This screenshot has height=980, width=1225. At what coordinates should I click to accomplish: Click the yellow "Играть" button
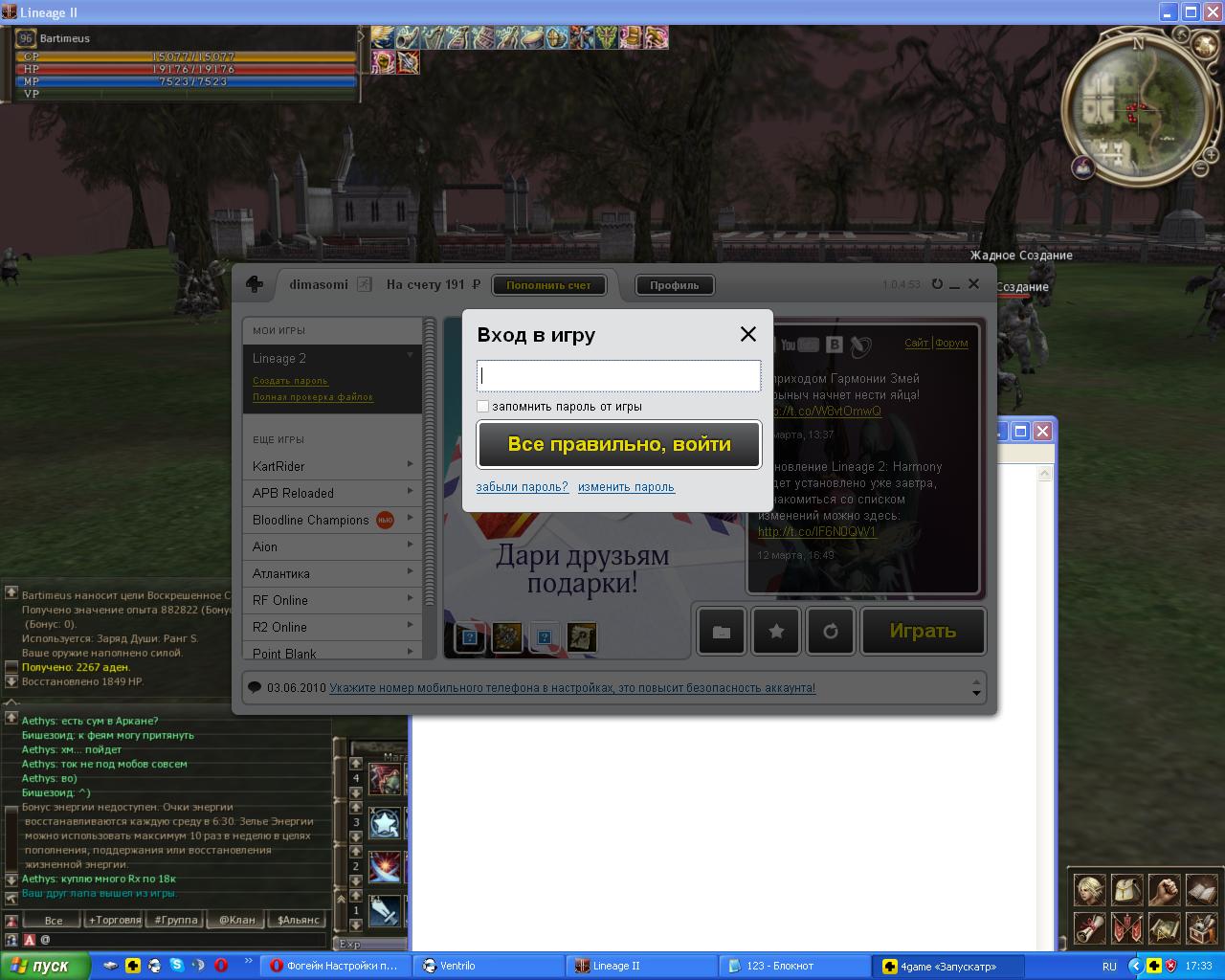(923, 632)
